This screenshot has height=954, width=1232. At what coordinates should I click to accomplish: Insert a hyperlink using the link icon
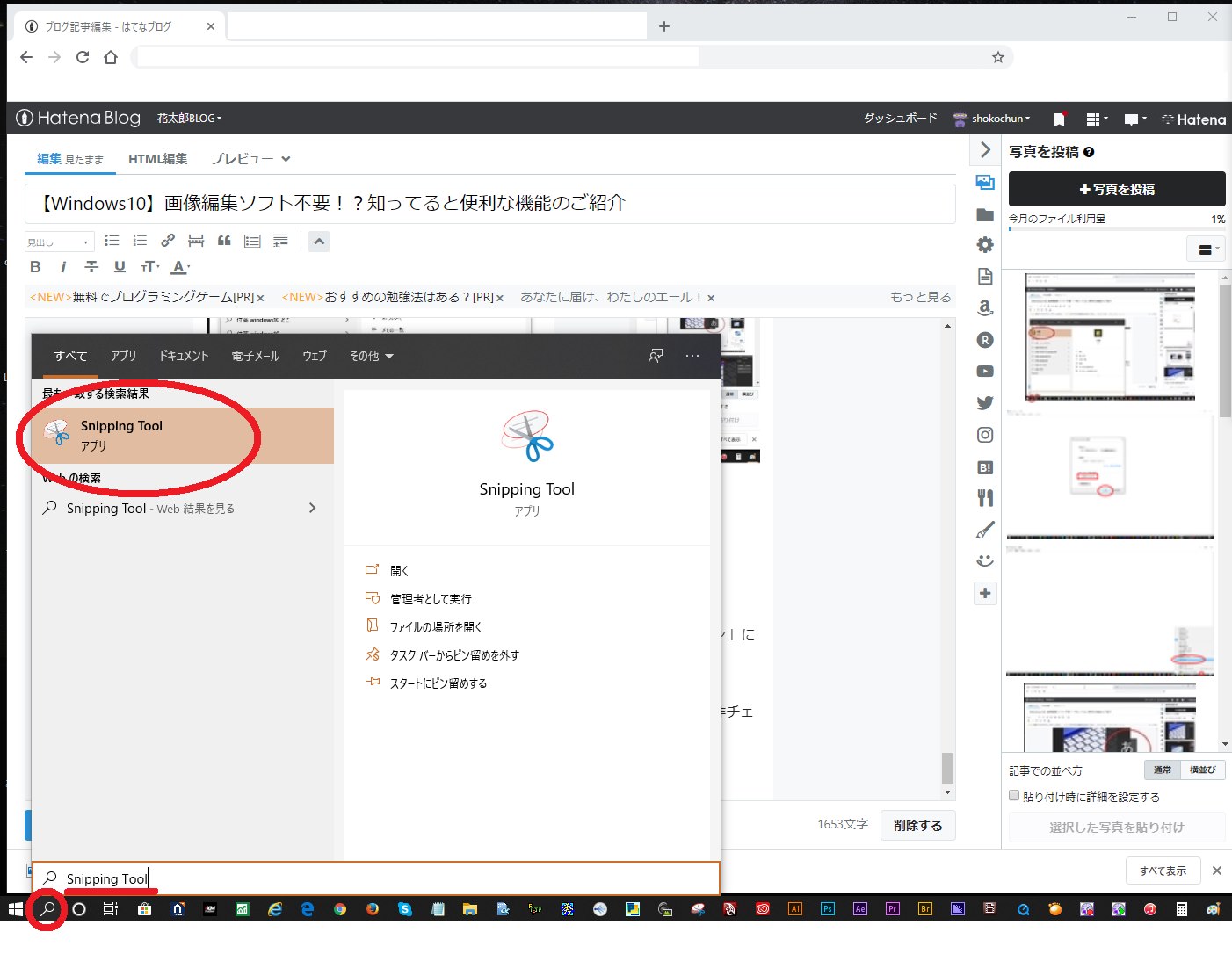pyautogui.click(x=168, y=240)
